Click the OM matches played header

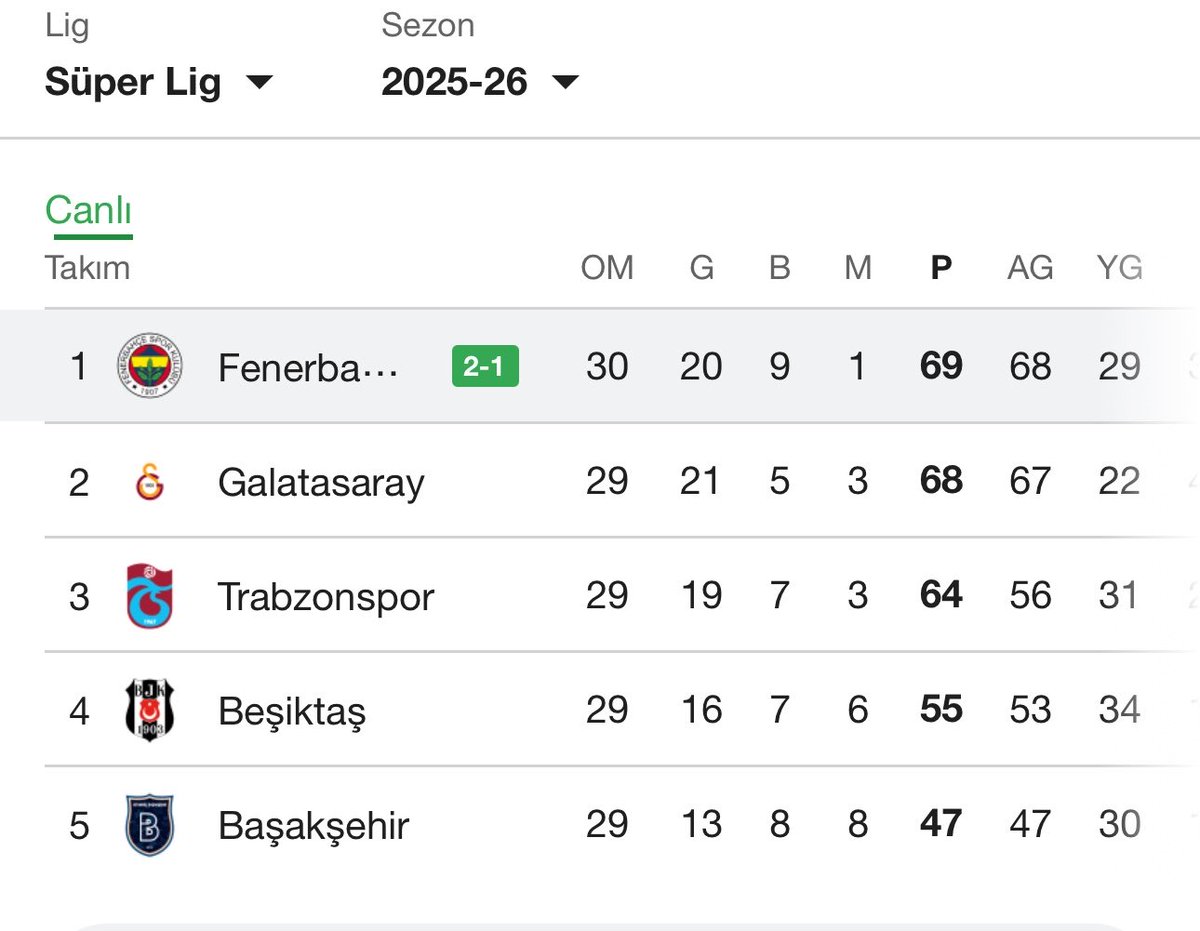pyautogui.click(x=607, y=268)
